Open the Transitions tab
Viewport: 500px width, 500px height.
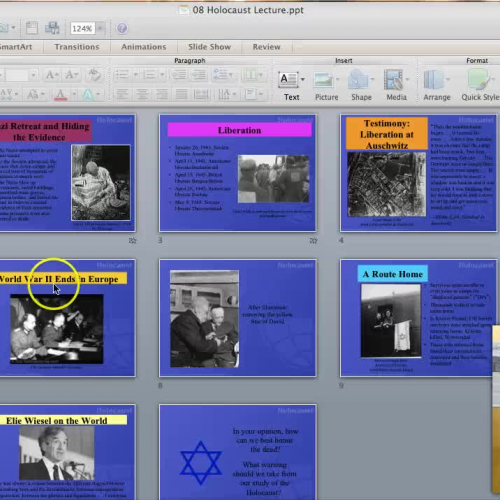(77, 47)
